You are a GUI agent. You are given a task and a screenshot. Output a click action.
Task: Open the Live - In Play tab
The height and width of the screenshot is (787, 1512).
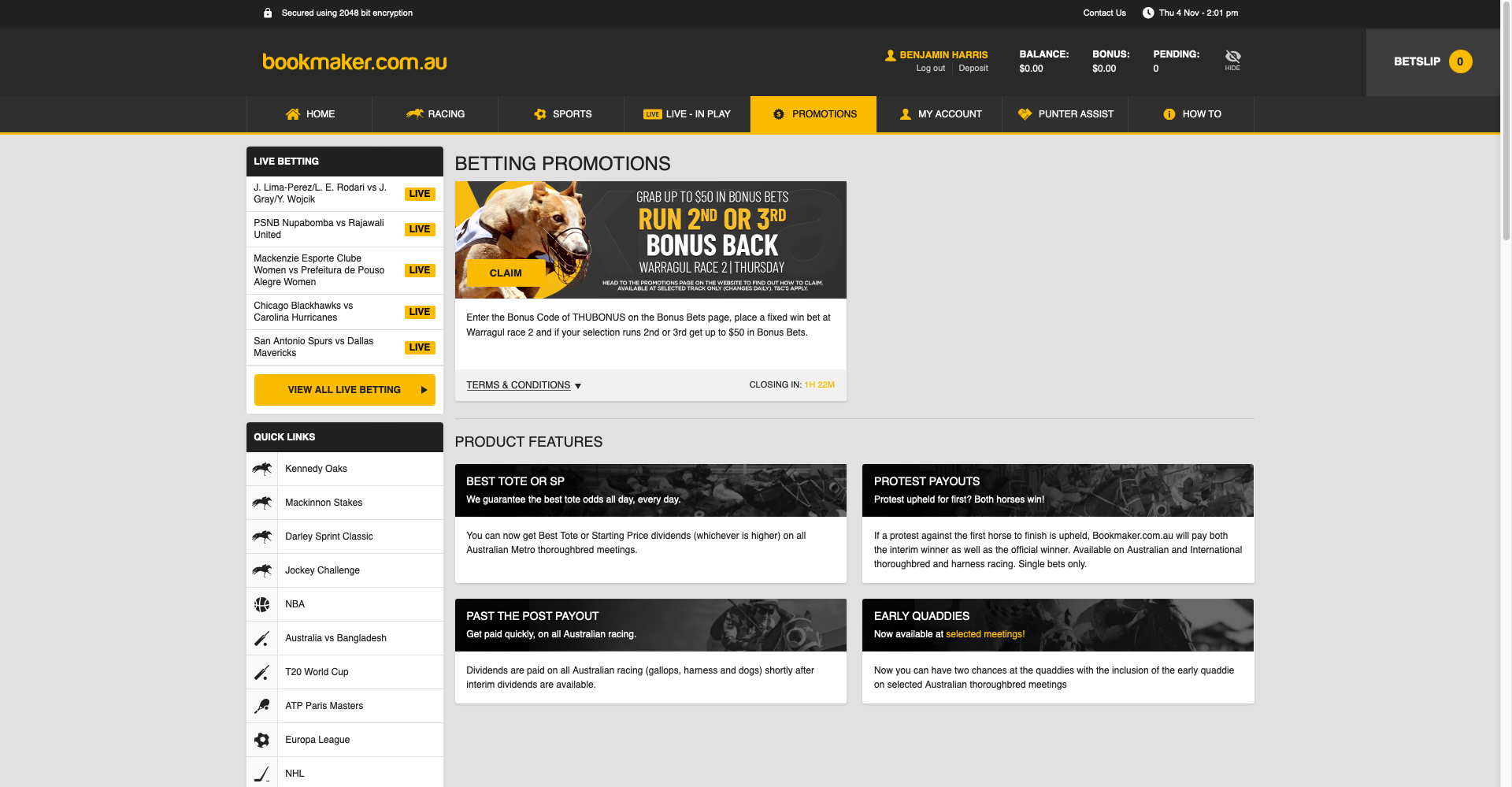coord(687,114)
